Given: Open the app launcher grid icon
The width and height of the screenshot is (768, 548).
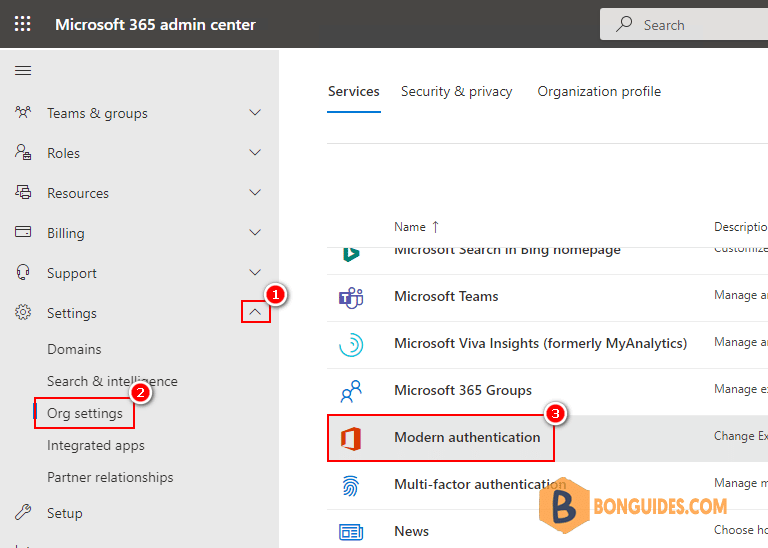Looking at the screenshot, I should coord(23,24).
